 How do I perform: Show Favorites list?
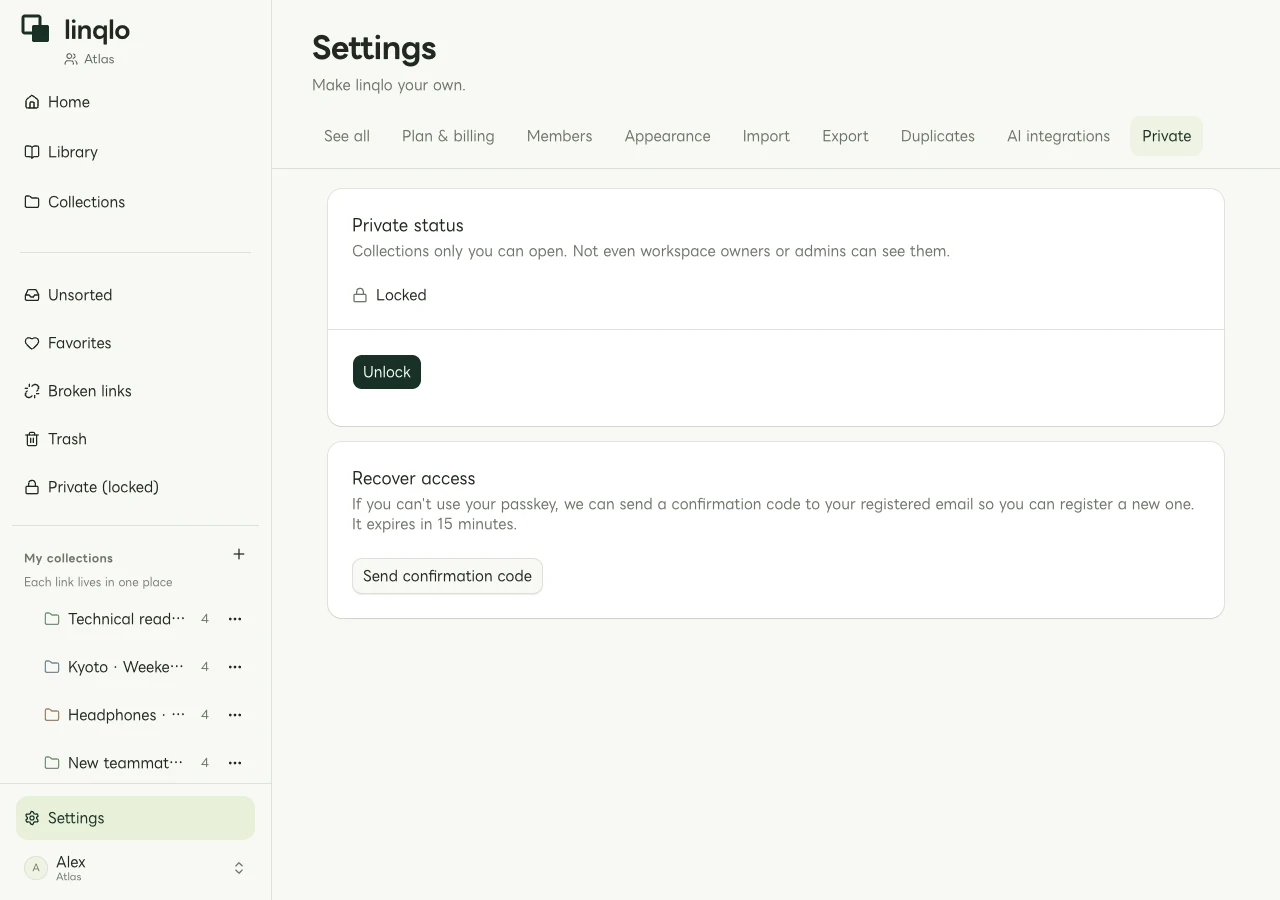click(x=135, y=343)
